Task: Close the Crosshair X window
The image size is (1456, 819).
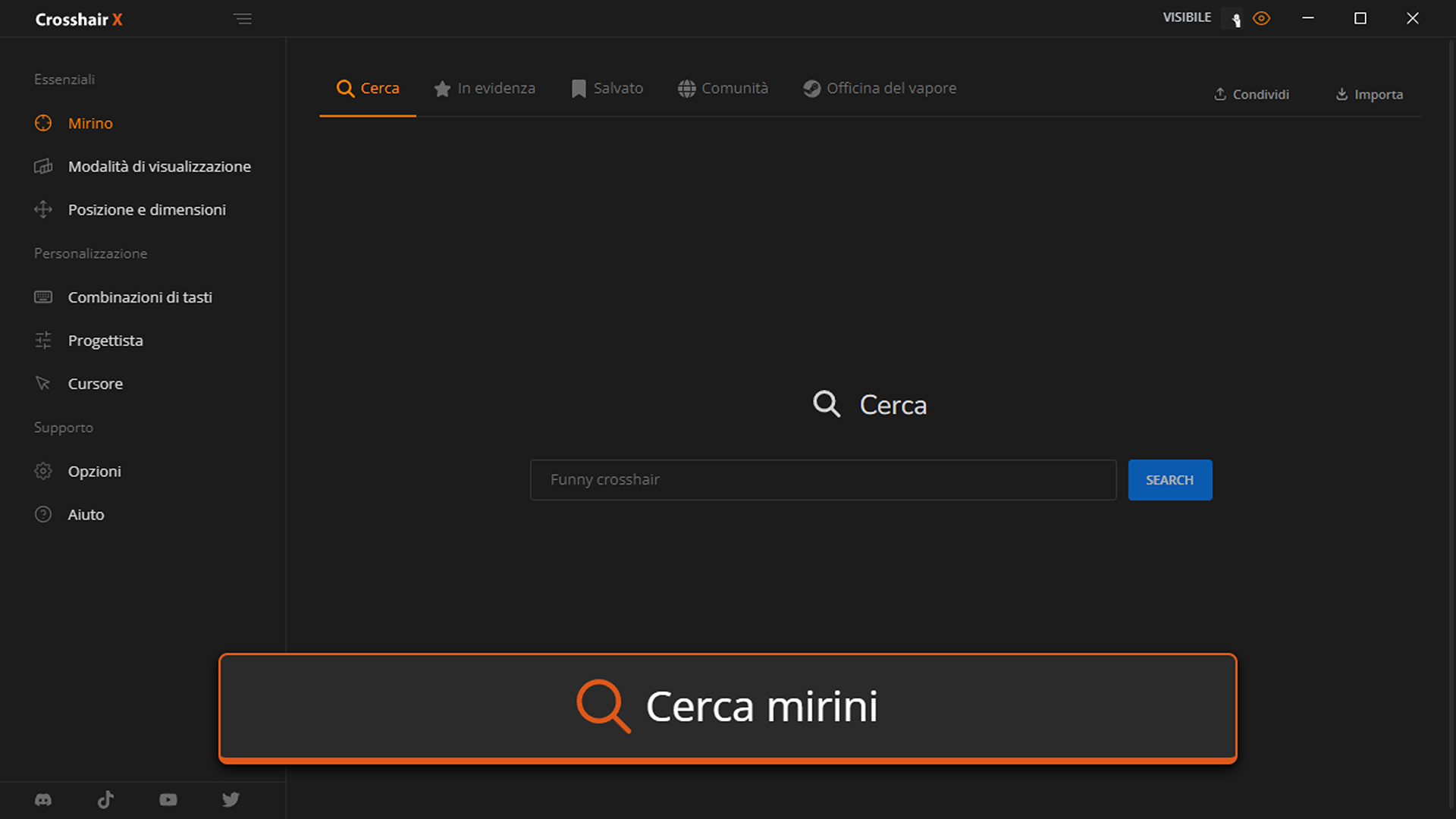Action: click(1412, 18)
